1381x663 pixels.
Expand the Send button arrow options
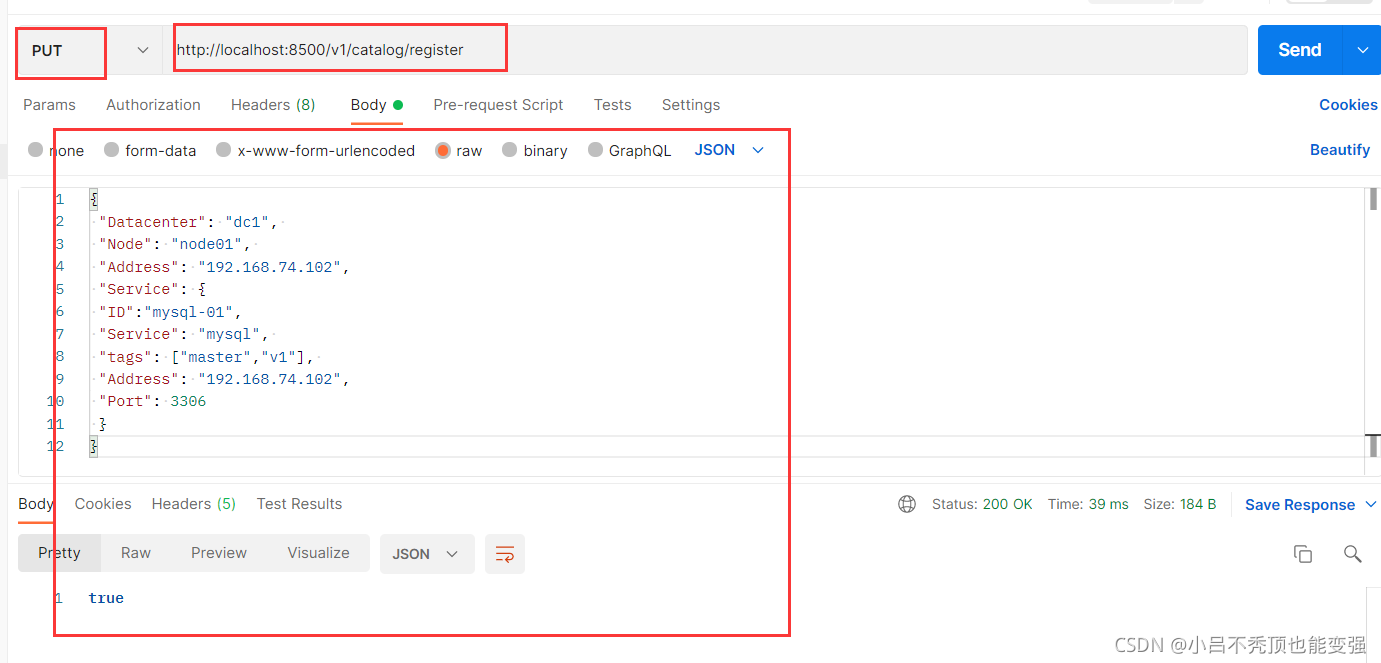(1361, 50)
